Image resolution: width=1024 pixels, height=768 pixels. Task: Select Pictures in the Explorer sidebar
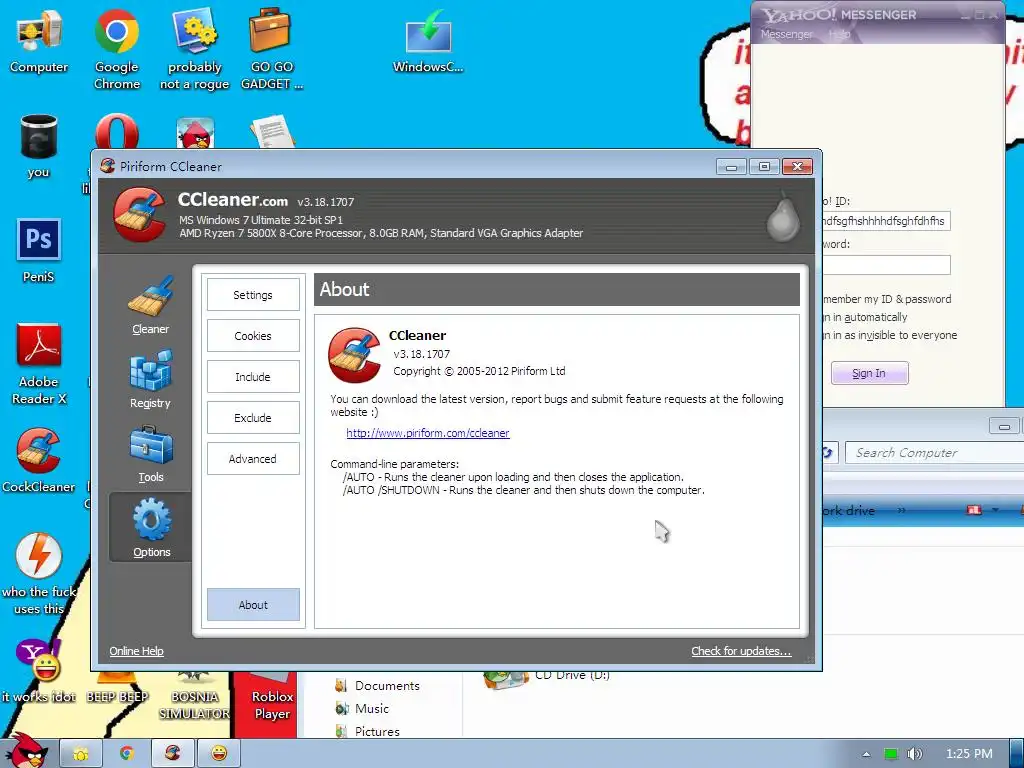(x=368, y=731)
